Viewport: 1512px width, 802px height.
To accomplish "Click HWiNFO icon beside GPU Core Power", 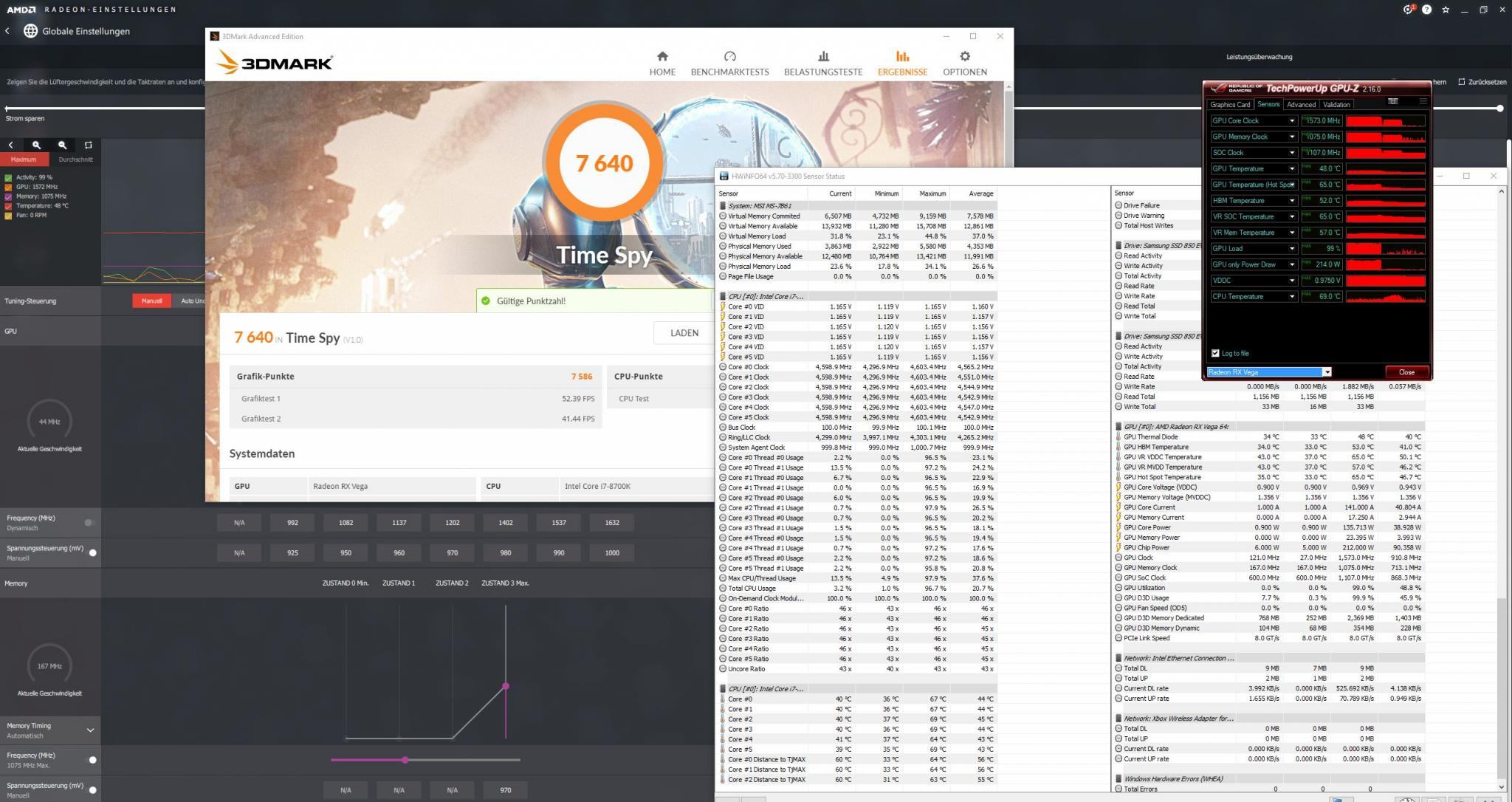I will (x=1118, y=527).
